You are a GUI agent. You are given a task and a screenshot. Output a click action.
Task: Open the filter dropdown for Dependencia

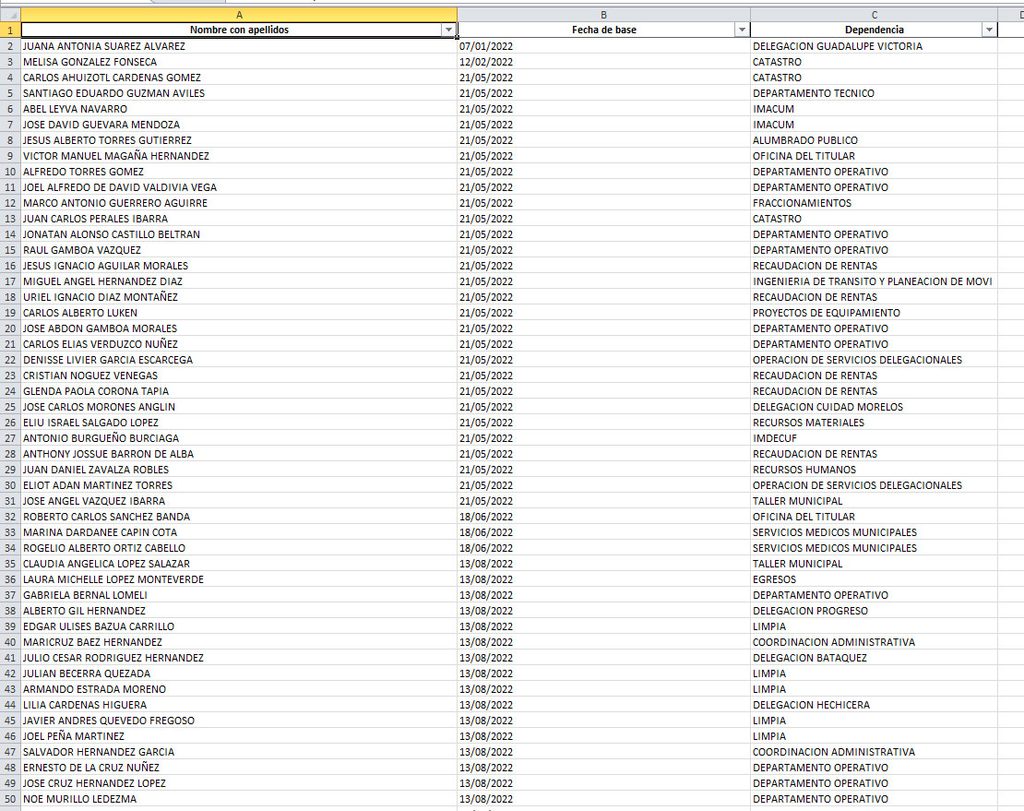tap(989, 30)
